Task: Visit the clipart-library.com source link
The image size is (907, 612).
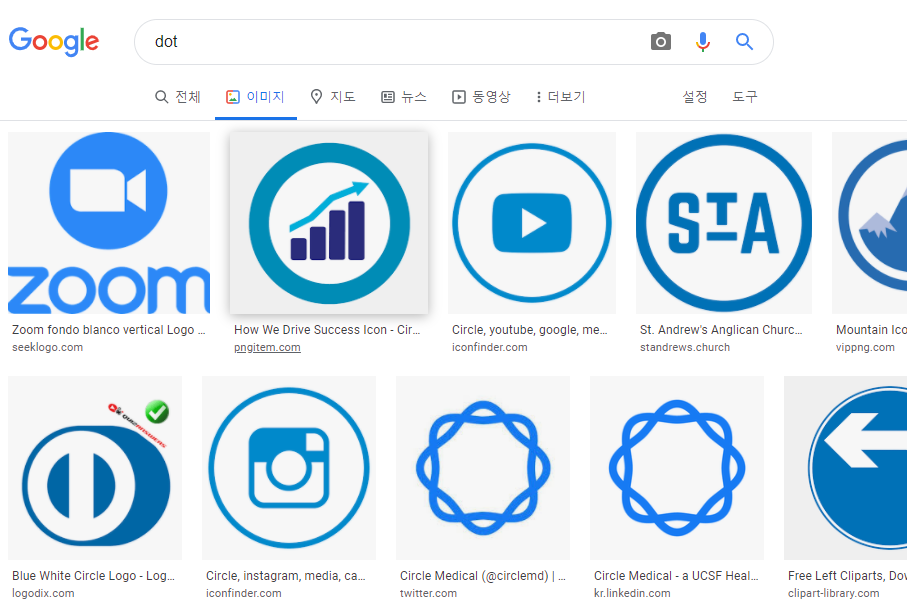Action: pos(834,593)
